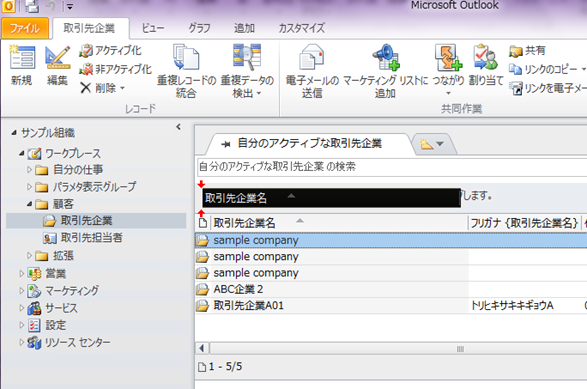Click the search field for 取引先企業
The height and width of the screenshot is (389, 587).
tap(392, 167)
